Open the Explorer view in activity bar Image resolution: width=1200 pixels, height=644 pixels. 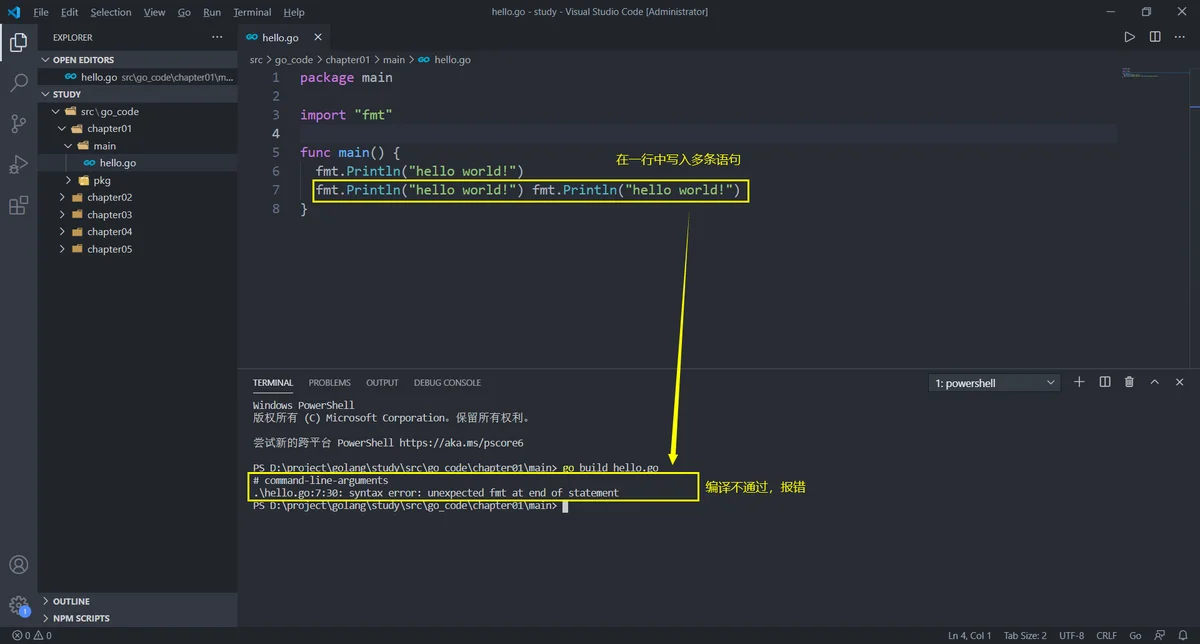tap(18, 41)
